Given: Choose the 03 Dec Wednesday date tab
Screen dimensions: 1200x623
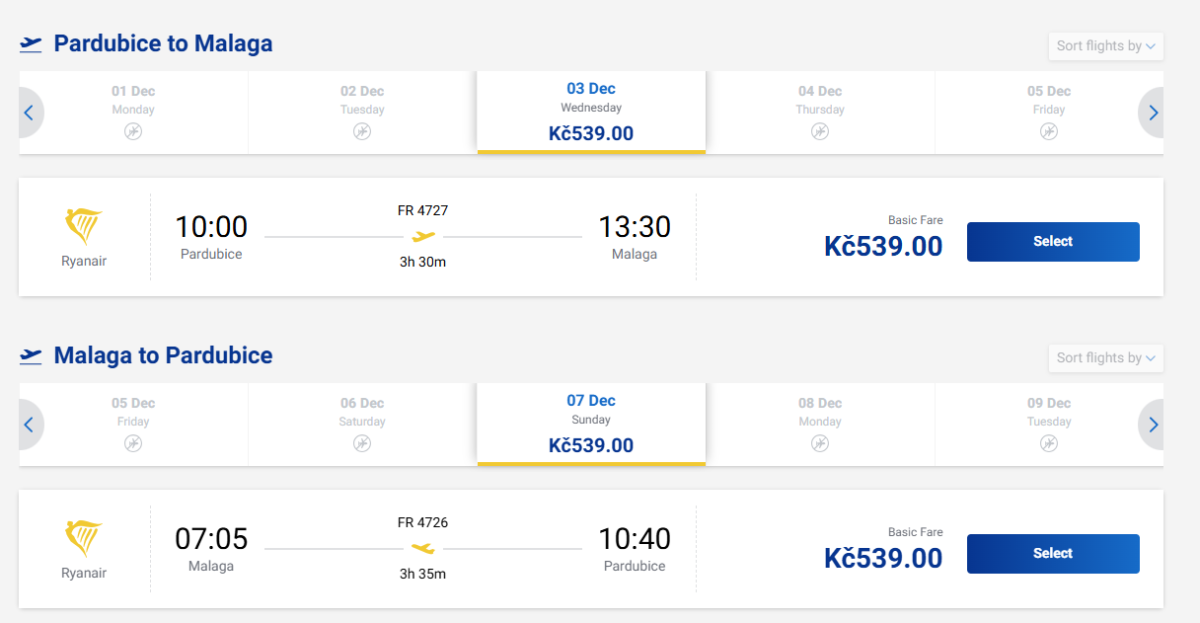Looking at the screenshot, I should [591, 111].
